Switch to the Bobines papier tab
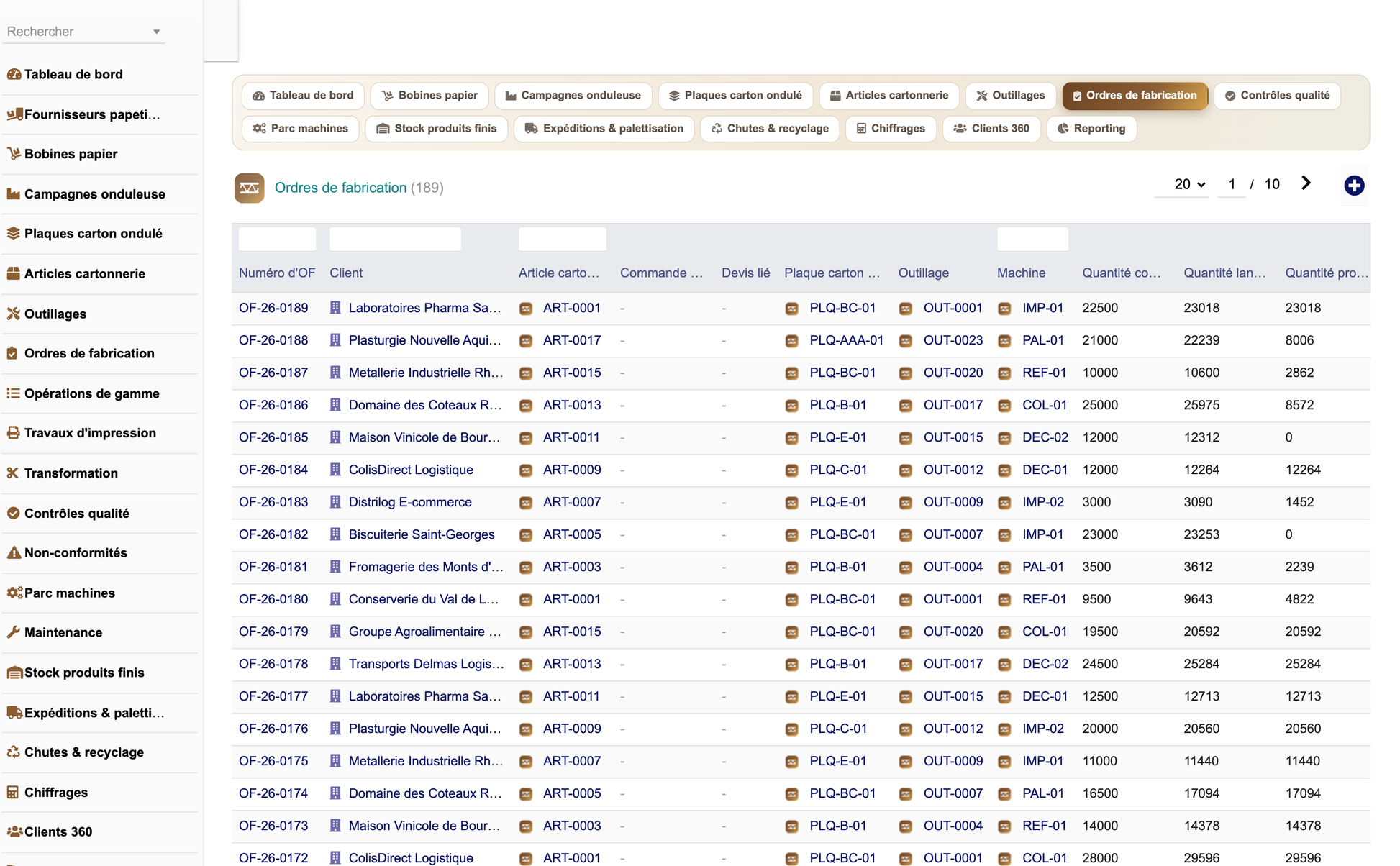1400x866 pixels. (429, 96)
